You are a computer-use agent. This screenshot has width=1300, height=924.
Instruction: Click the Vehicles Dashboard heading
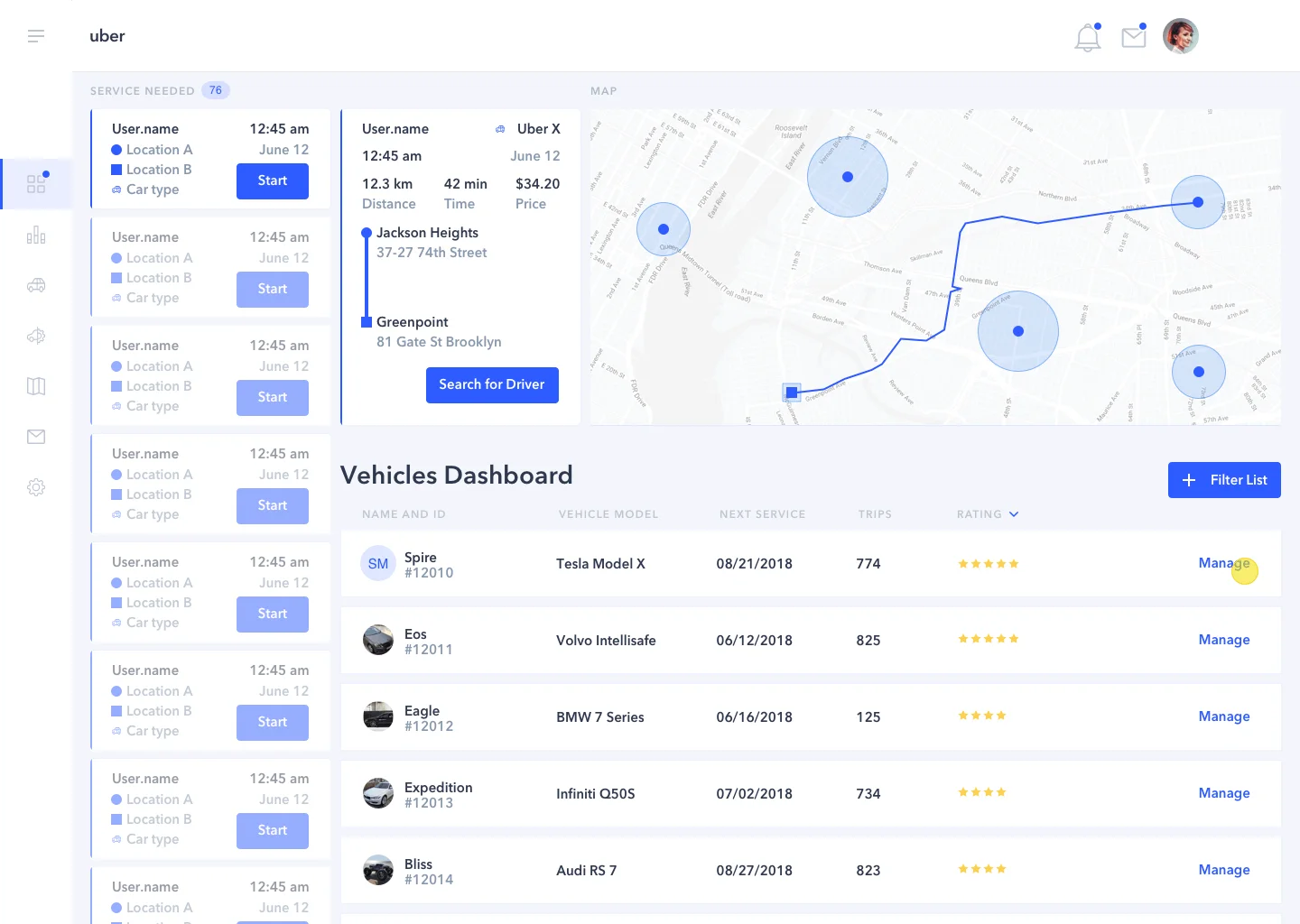pyautogui.click(x=457, y=476)
